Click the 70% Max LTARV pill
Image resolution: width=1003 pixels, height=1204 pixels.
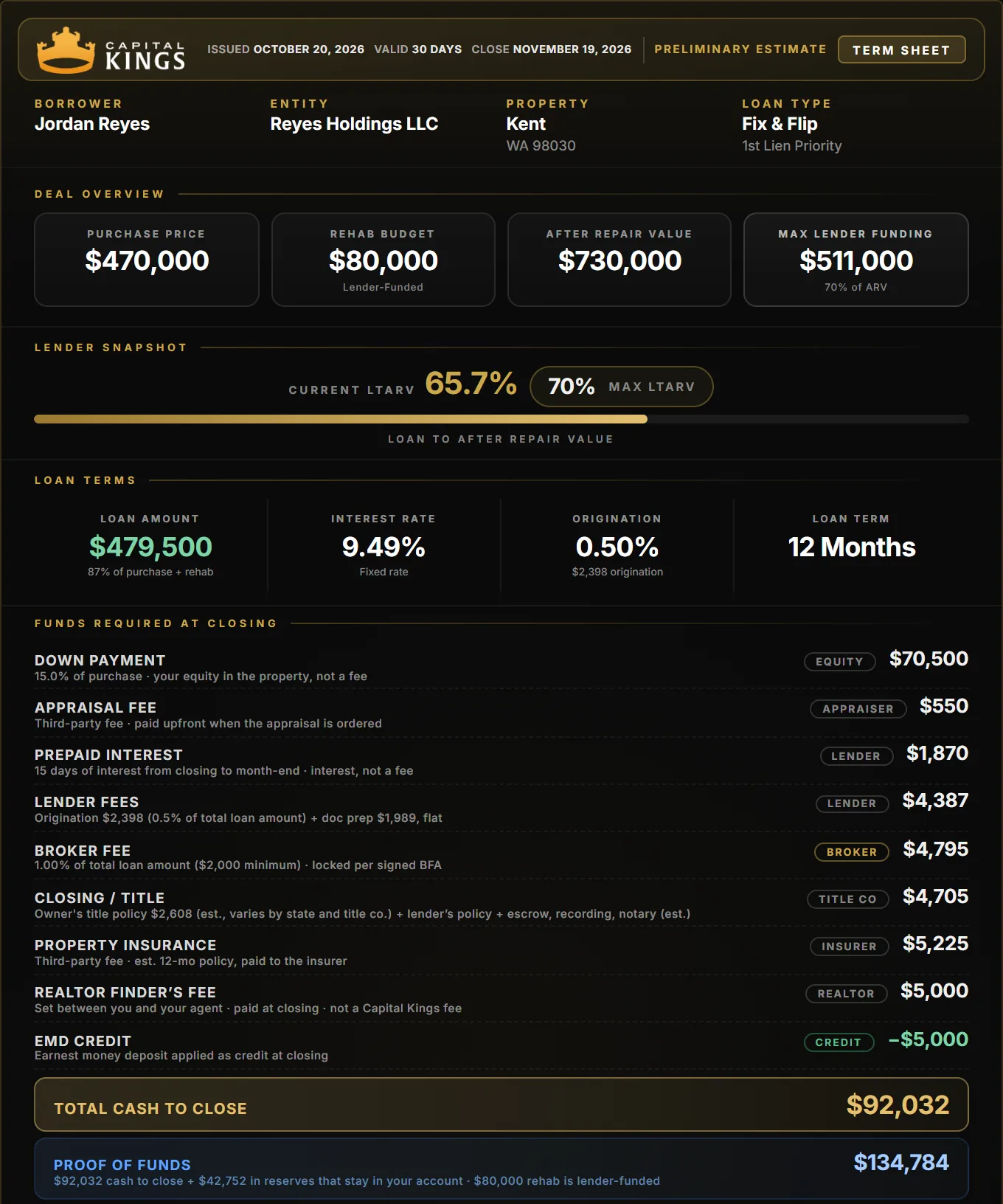coord(622,387)
